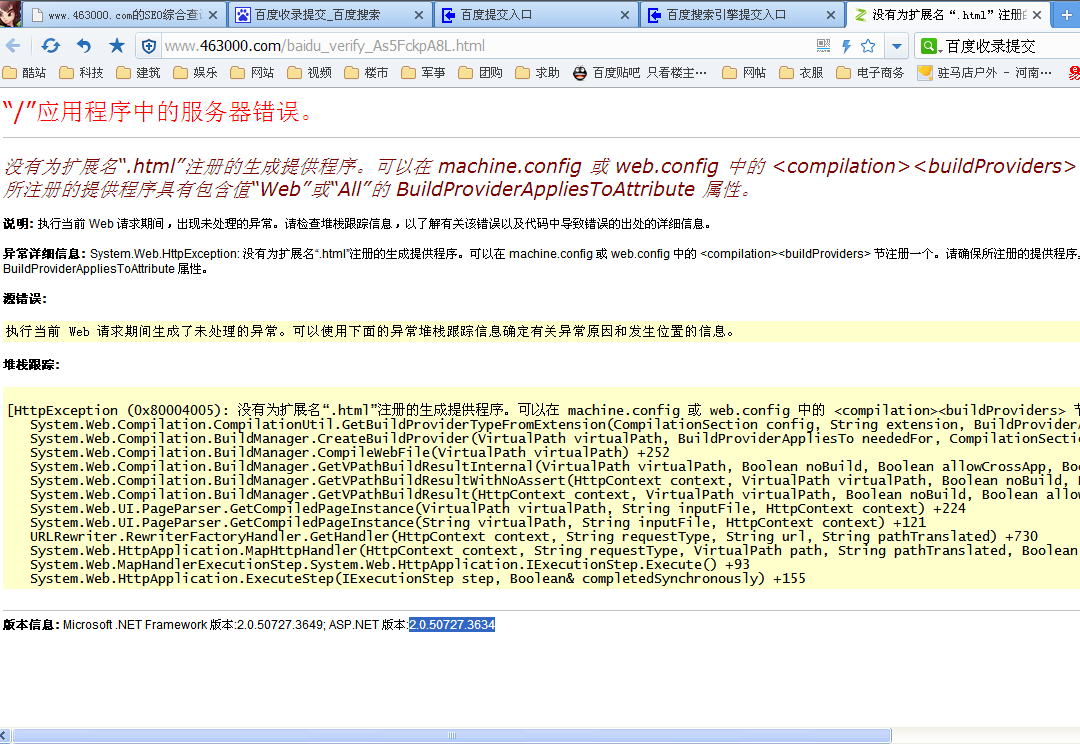Bookmark this page with the outline star
This screenshot has width=1080, height=744.
pos(868,46)
